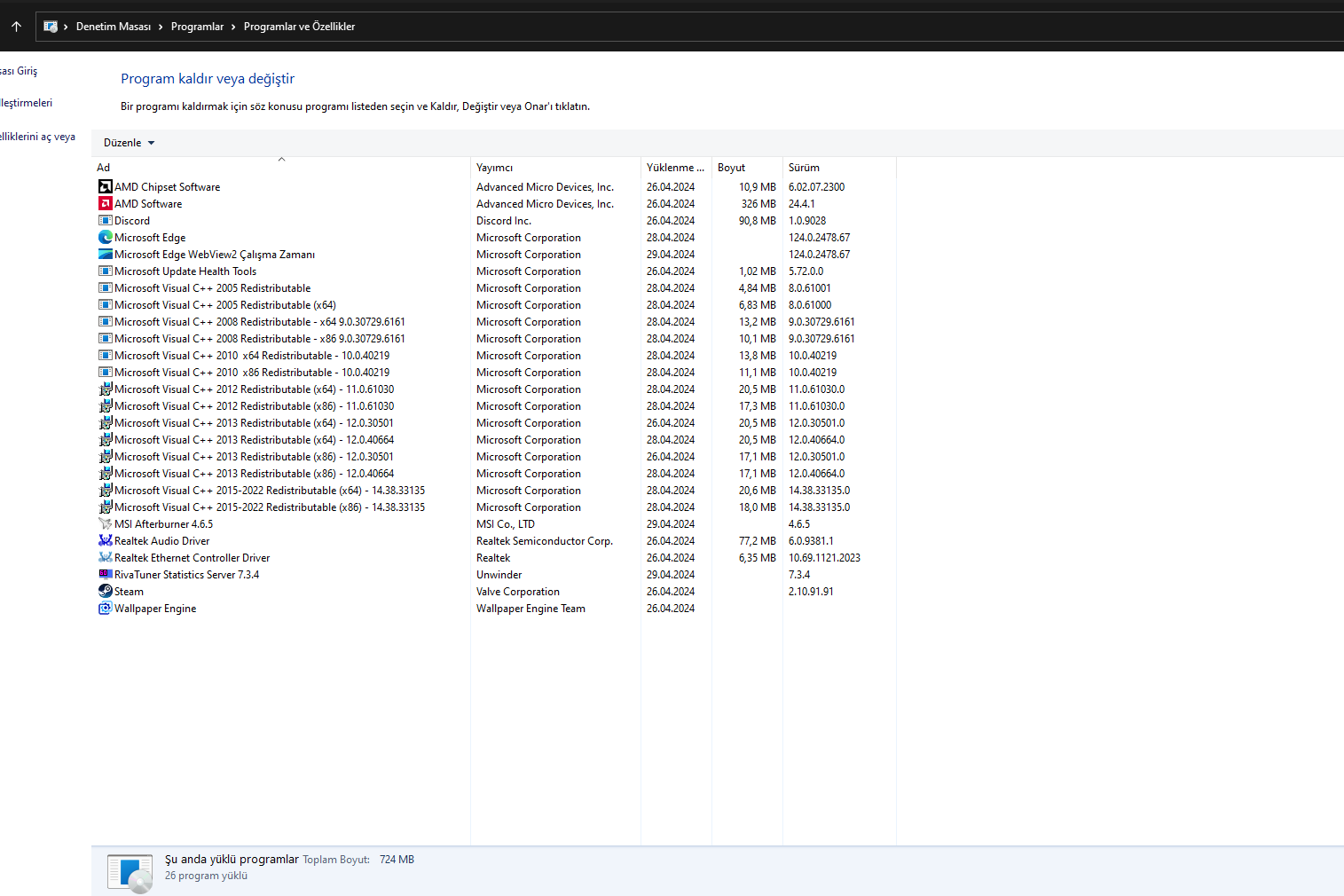The width and height of the screenshot is (1344, 896).
Task: Select the Wallpaper Engine entry name
Action: tap(155, 609)
